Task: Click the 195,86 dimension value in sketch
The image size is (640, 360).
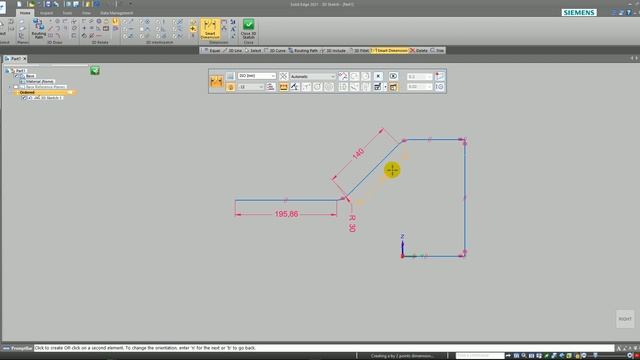Action: pos(286,214)
